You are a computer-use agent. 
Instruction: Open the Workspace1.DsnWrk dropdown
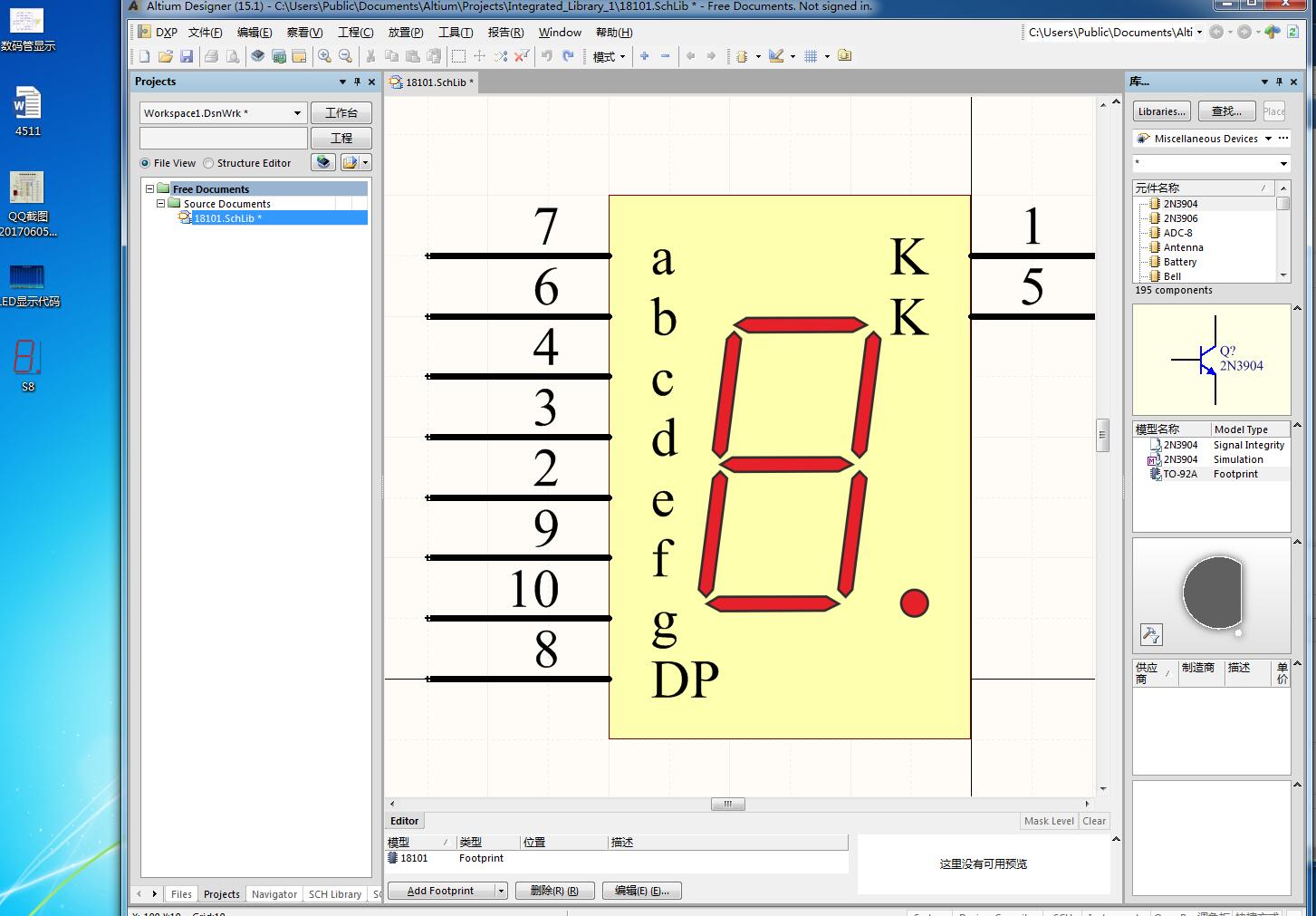coord(297,113)
